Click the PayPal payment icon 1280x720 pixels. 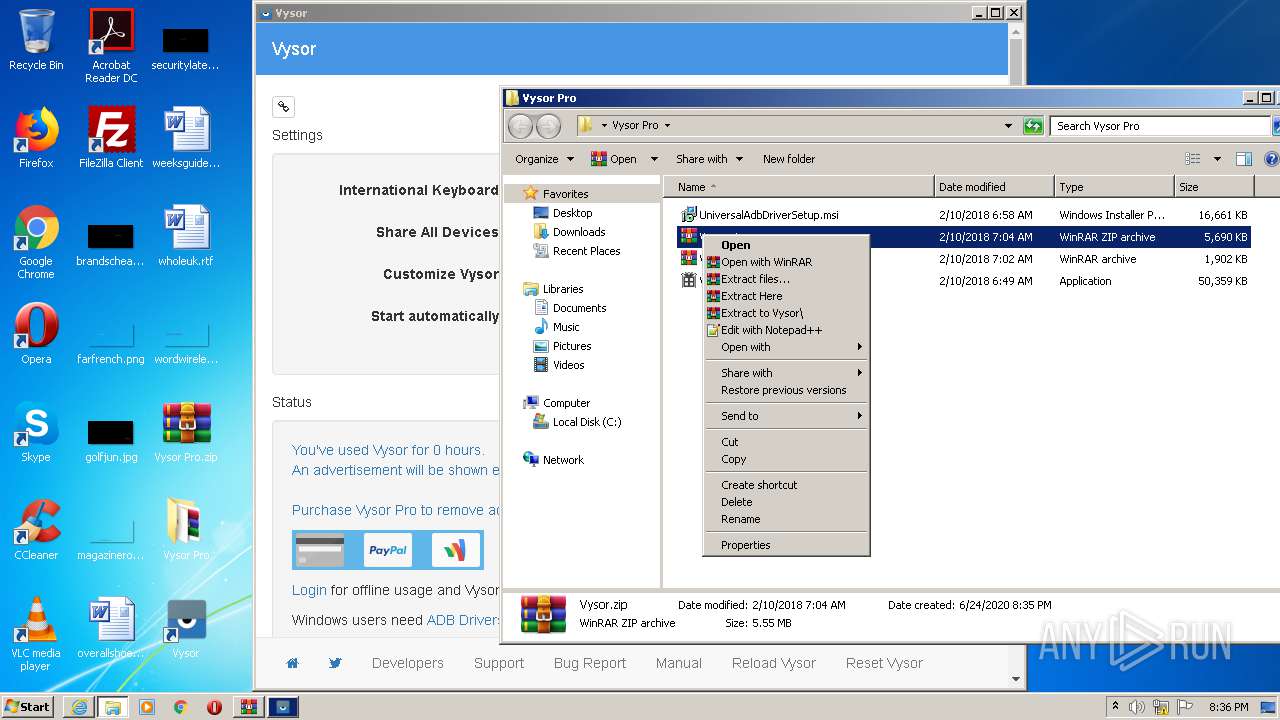tap(388, 550)
